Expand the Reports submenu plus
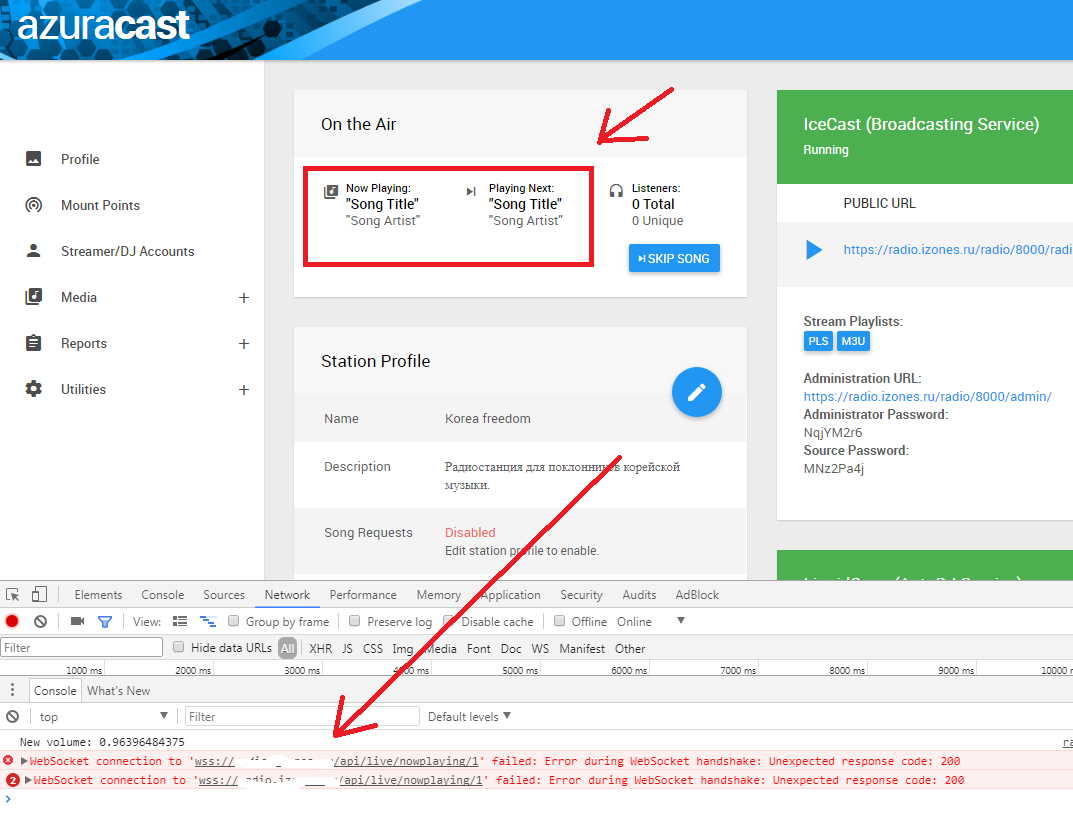The image size is (1073, 826). [244, 344]
